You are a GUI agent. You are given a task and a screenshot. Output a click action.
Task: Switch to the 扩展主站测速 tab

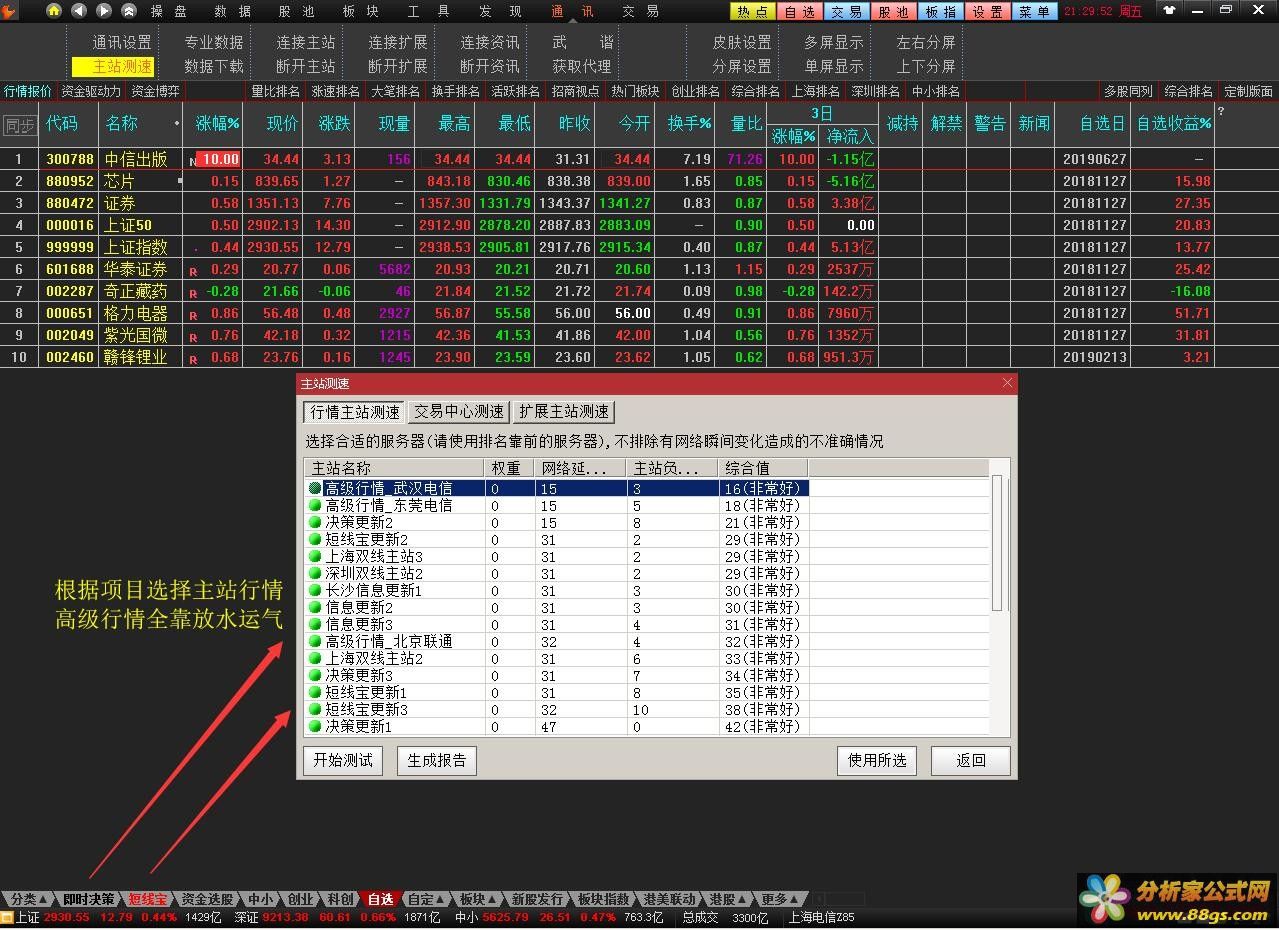pyautogui.click(x=564, y=412)
